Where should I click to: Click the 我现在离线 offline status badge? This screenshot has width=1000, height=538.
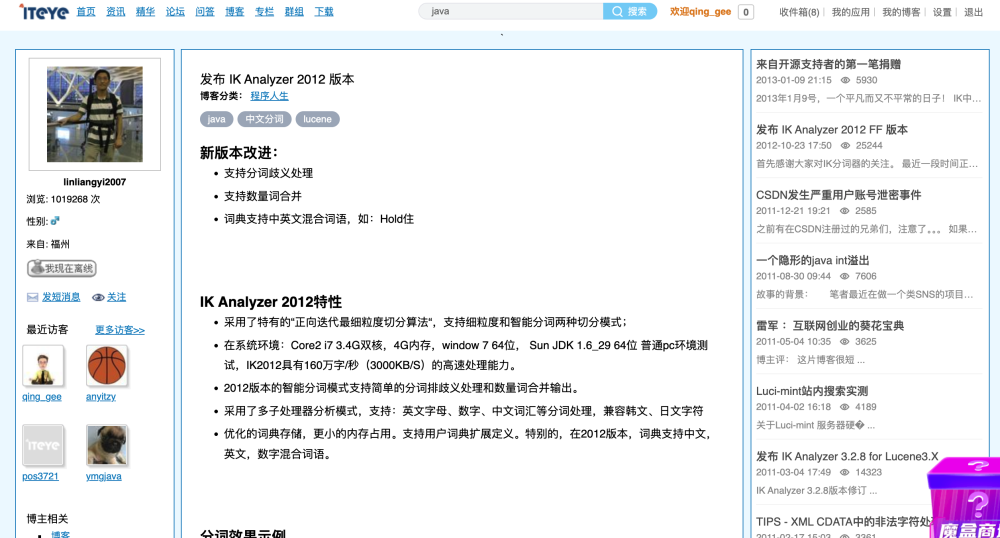[62, 268]
